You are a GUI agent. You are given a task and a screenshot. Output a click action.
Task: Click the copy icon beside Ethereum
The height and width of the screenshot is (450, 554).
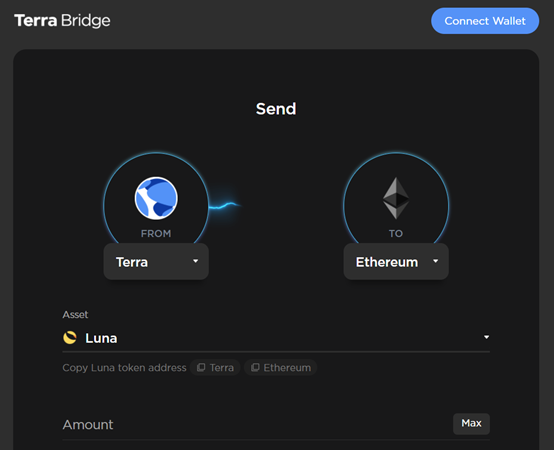pyautogui.click(x=255, y=367)
